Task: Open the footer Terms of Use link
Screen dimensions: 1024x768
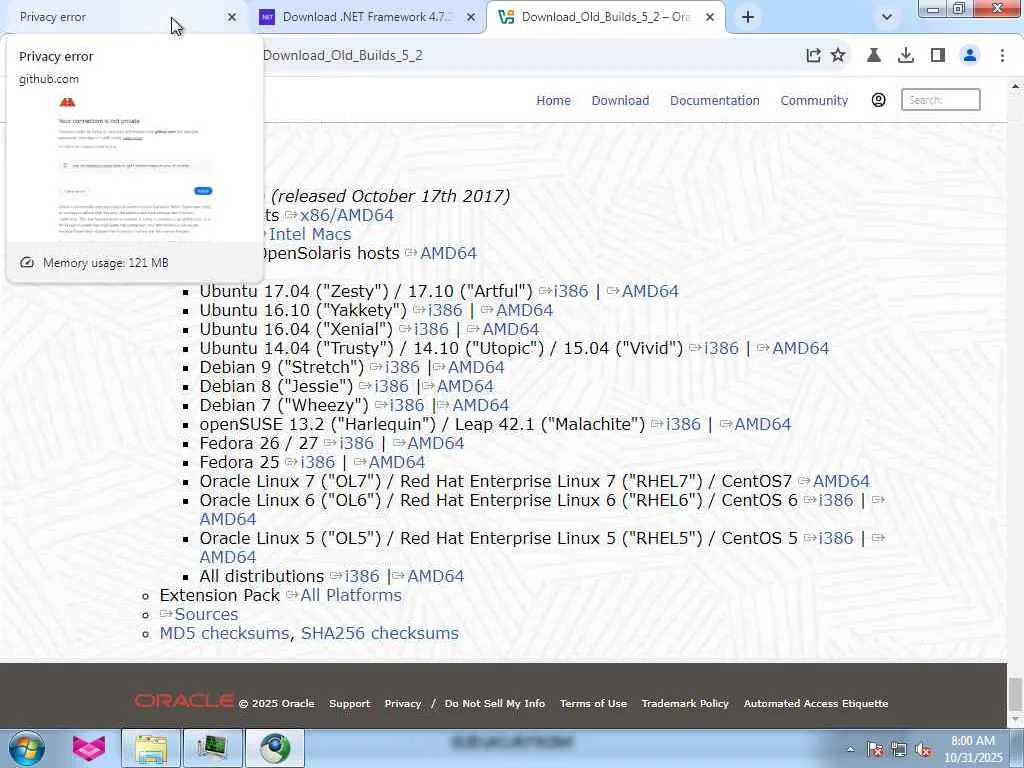Action: 593,703
